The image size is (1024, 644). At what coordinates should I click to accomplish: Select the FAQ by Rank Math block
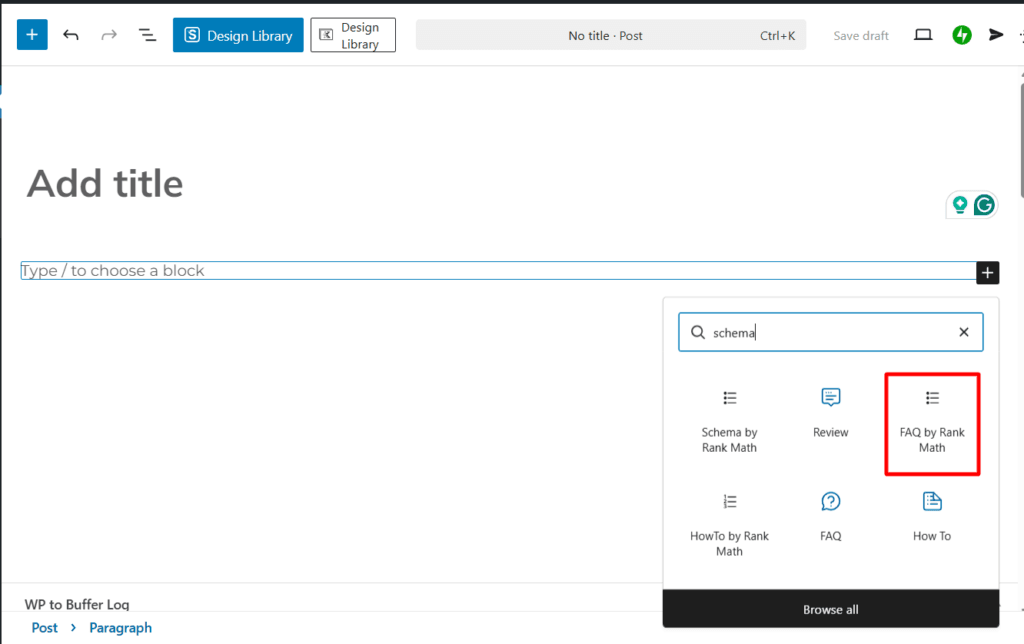click(931, 420)
